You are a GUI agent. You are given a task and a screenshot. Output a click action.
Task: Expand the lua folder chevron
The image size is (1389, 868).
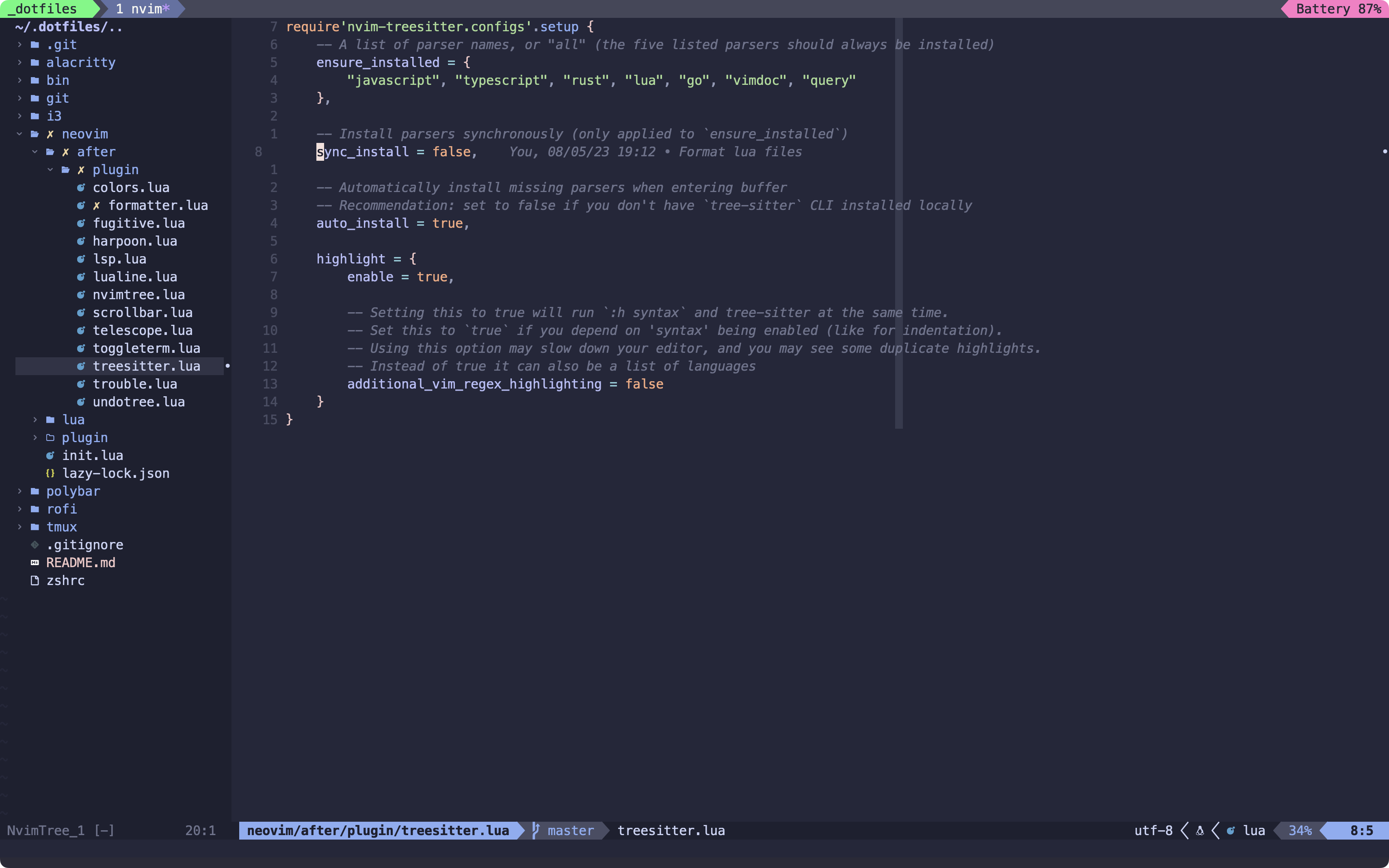(x=35, y=420)
